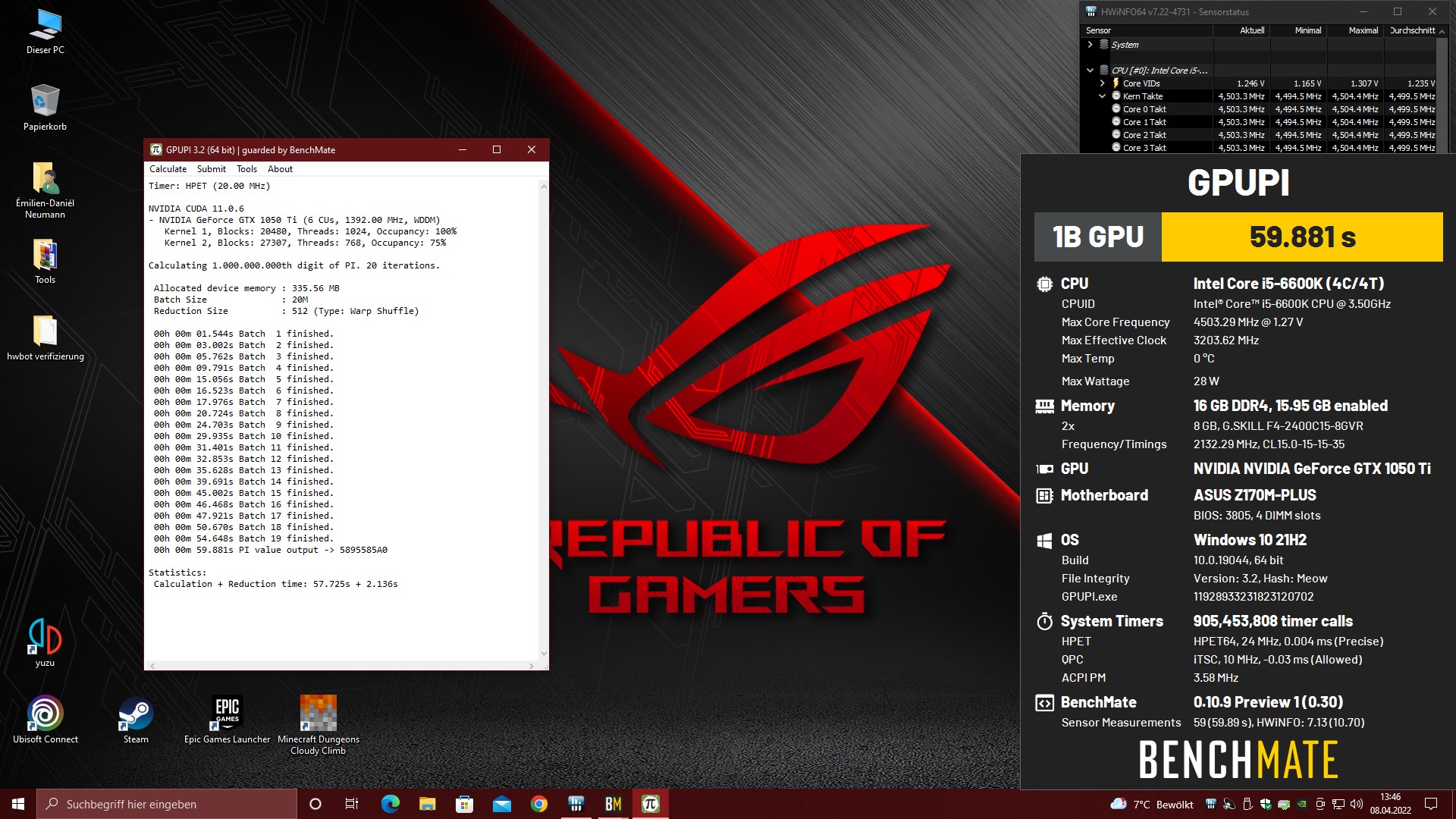Select the Papierkorb recycle bin icon
The image size is (1456, 819).
[45, 108]
